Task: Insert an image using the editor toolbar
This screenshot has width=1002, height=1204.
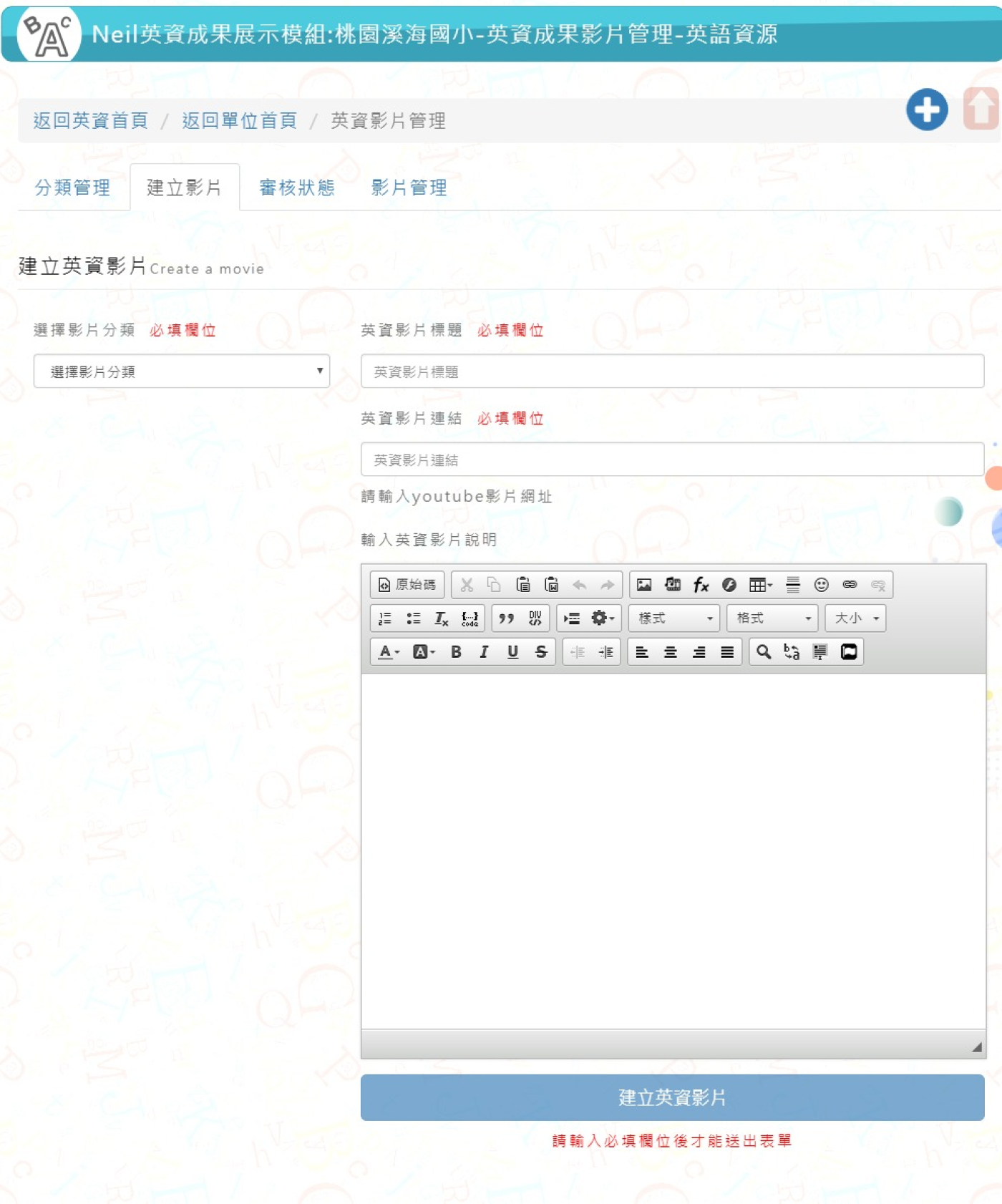Action: (x=643, y=585)
